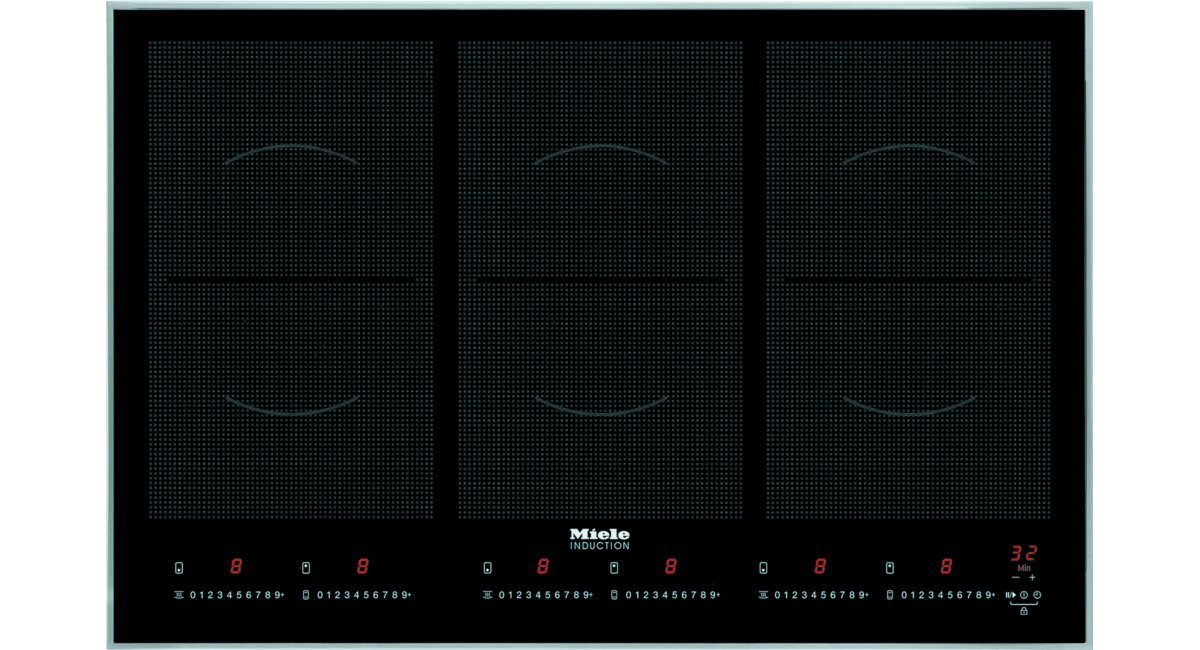Increase timer minutes with plus sensor
Viewport: 1200px width, 650px height.
tap(1032, 578)
